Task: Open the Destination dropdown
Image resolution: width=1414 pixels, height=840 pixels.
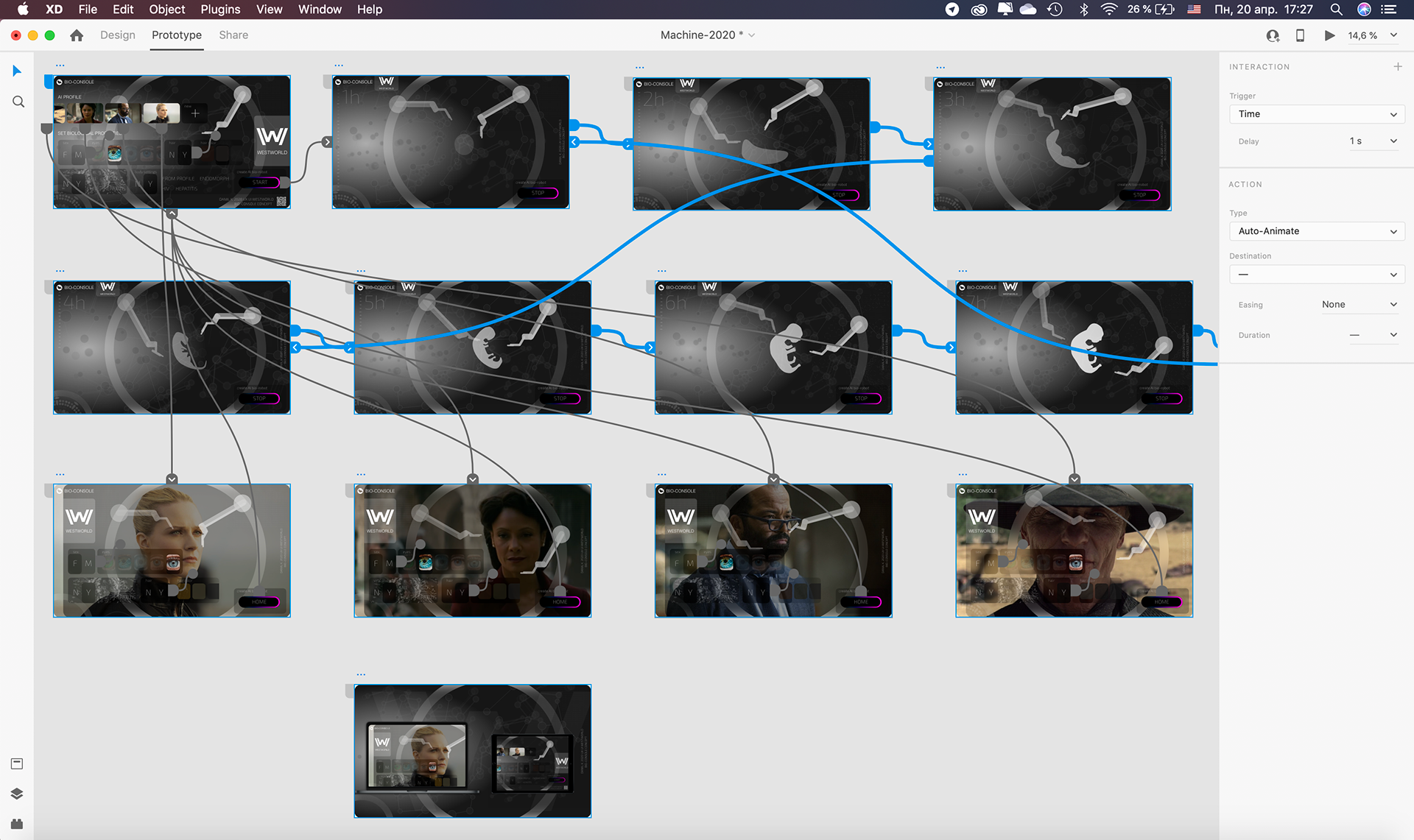Action: (1317, 274)
